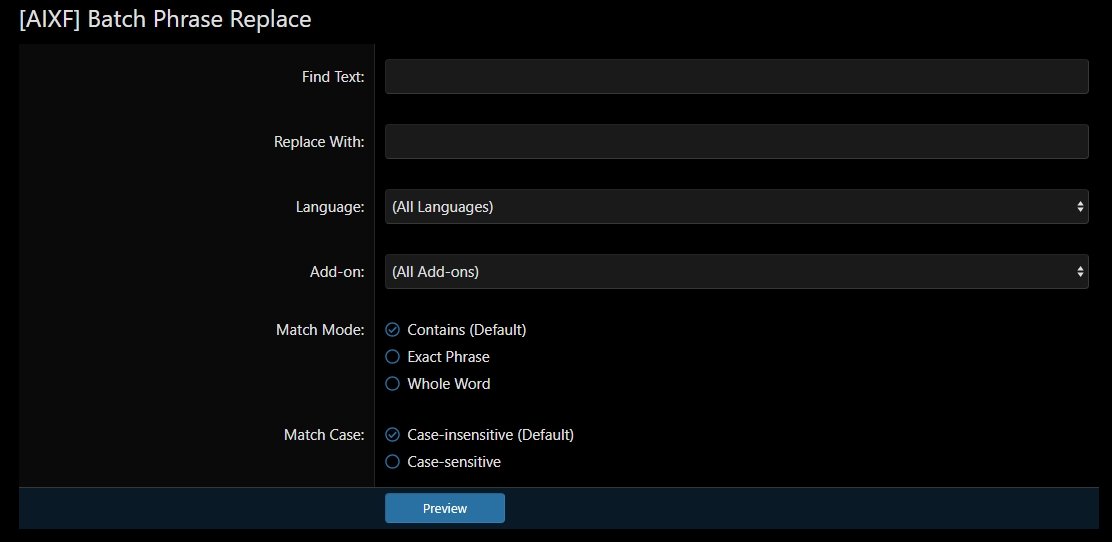Click the Find Text input field
The width and height of the screenshot is (1112, 542).
click(x=736, y=77)
